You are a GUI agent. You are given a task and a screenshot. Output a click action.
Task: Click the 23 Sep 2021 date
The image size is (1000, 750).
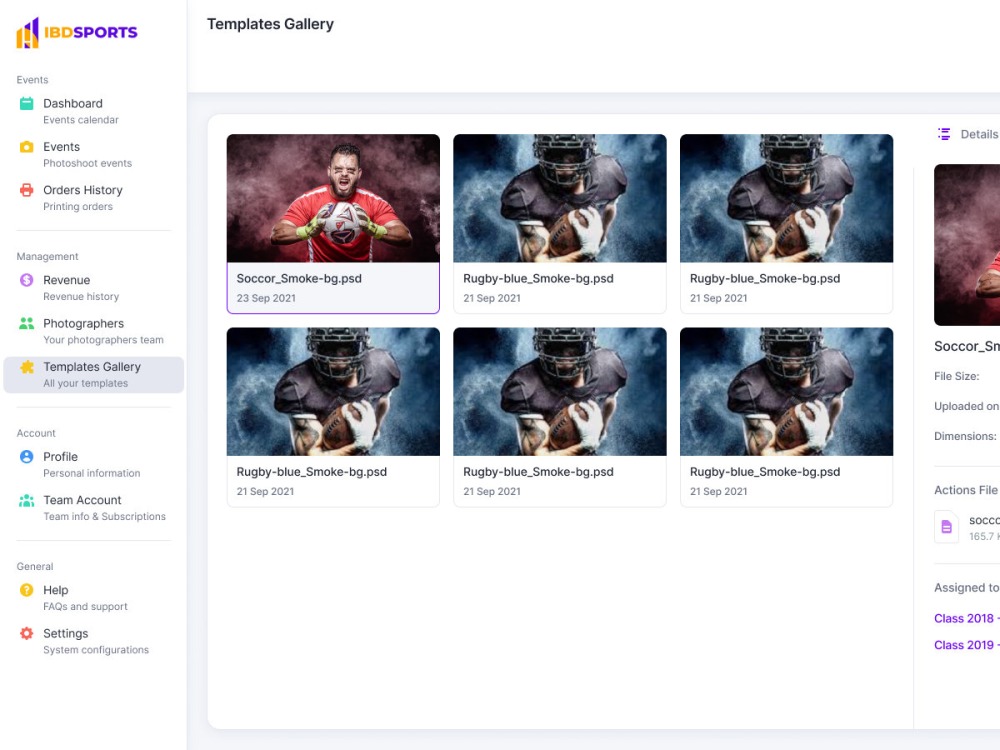pos(266,298)
